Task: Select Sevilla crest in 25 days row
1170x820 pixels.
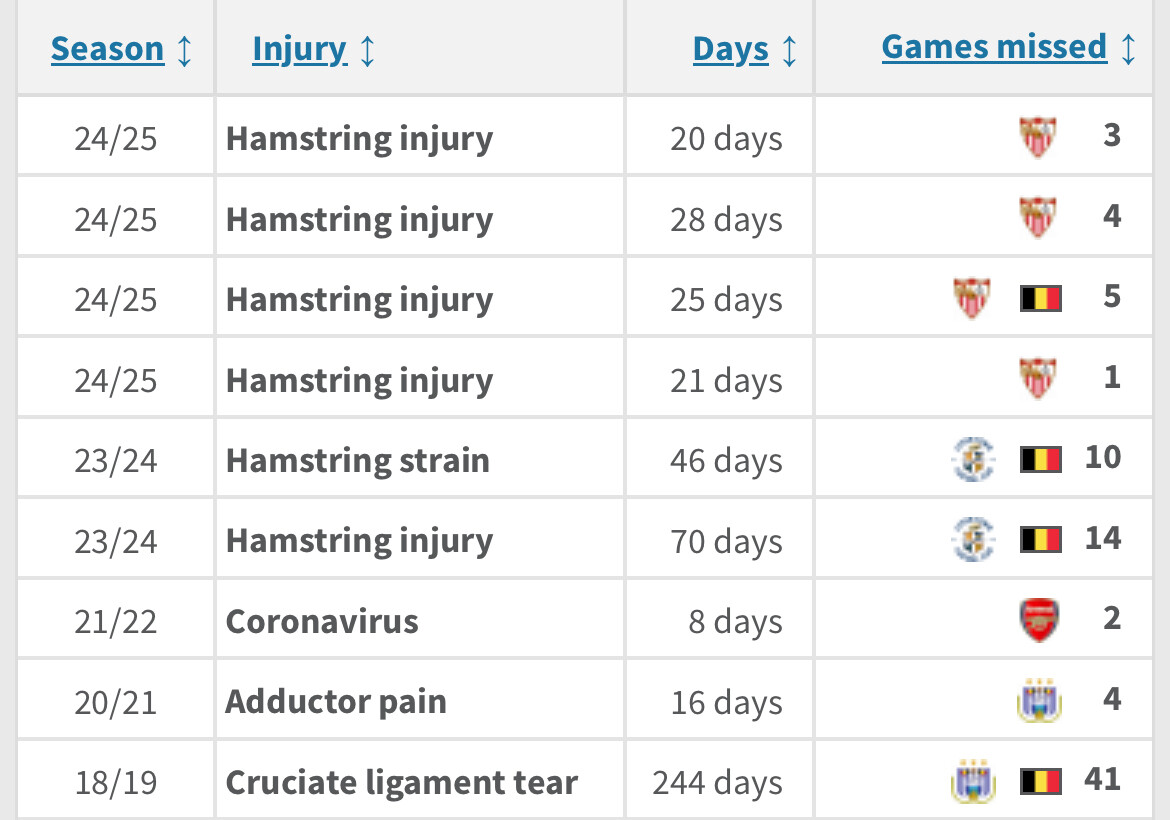Action: click(x=972, y=298)
